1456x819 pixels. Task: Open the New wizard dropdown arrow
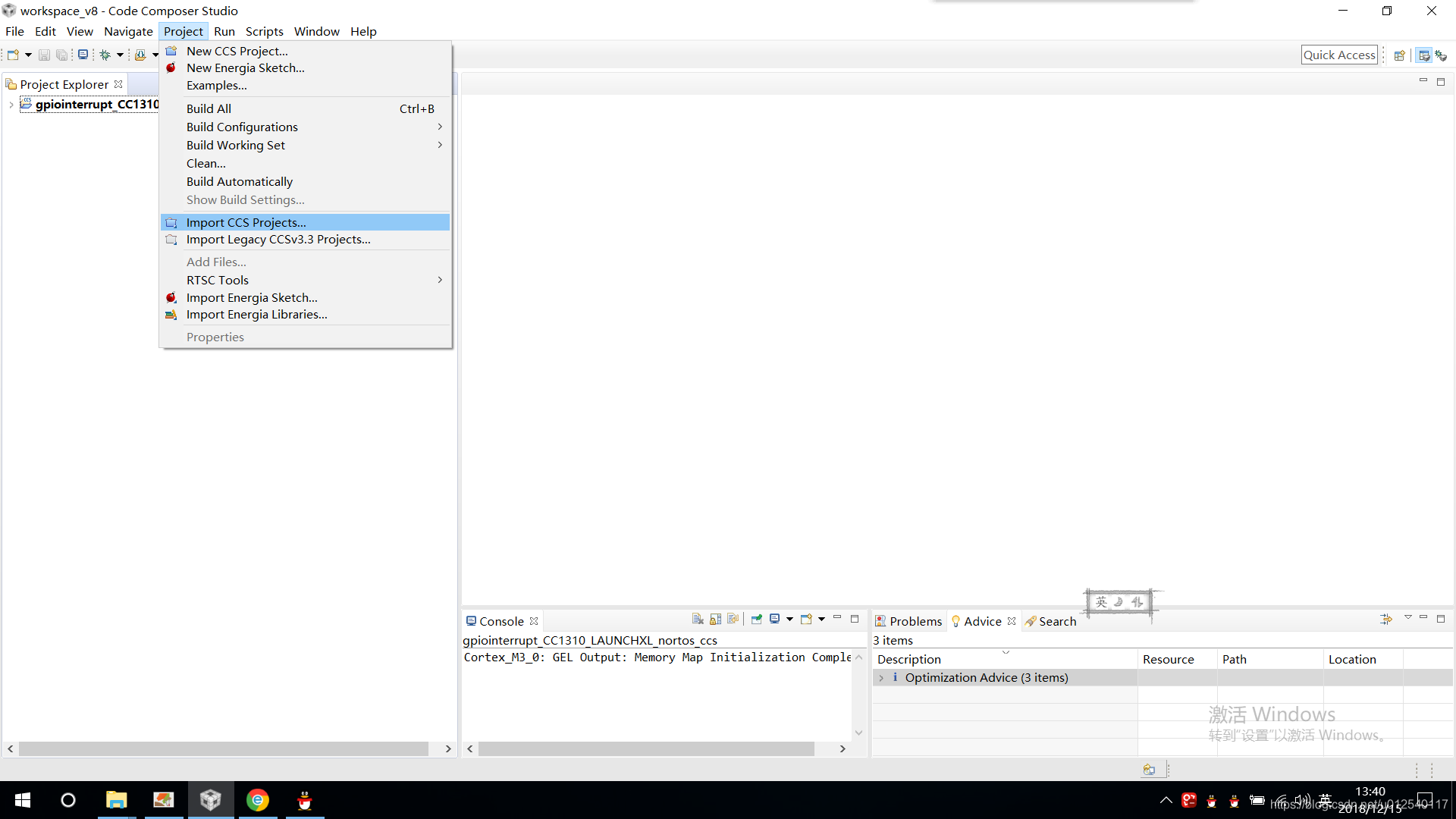coord(28,55)
